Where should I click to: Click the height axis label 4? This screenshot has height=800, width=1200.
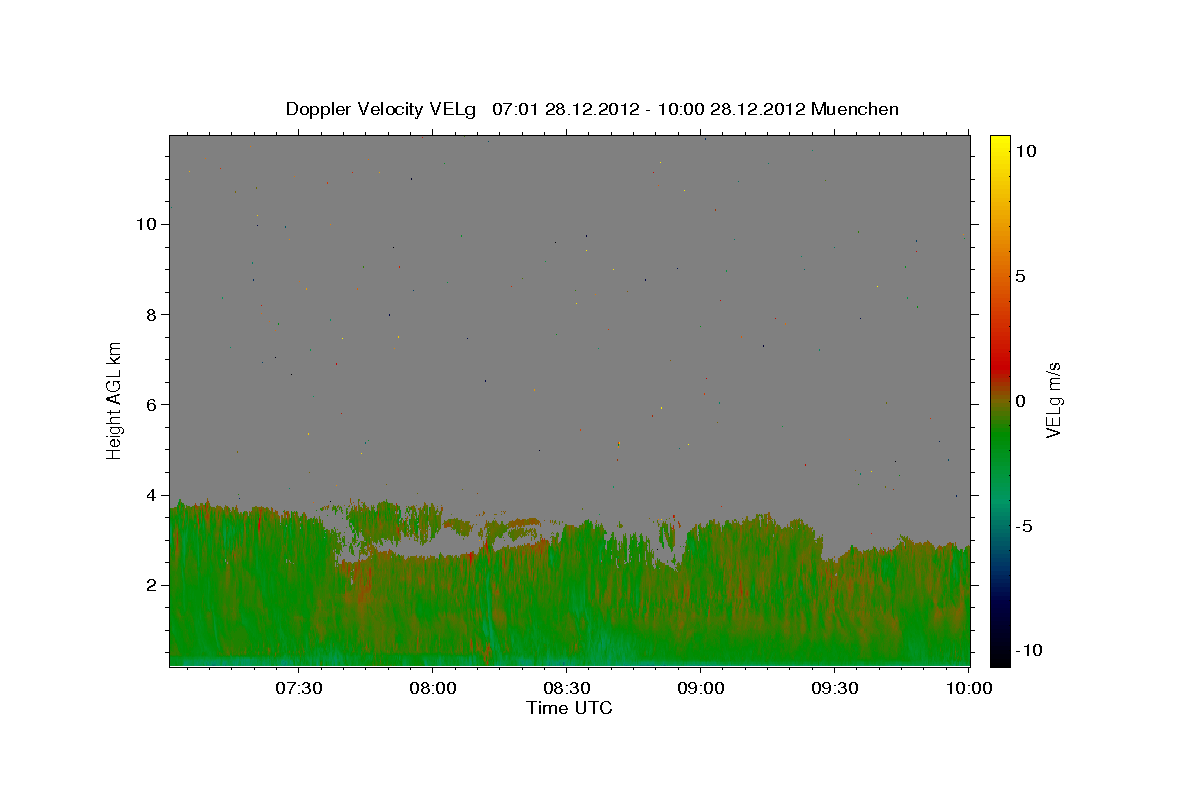pyautogui.click(x=151, y=495)
